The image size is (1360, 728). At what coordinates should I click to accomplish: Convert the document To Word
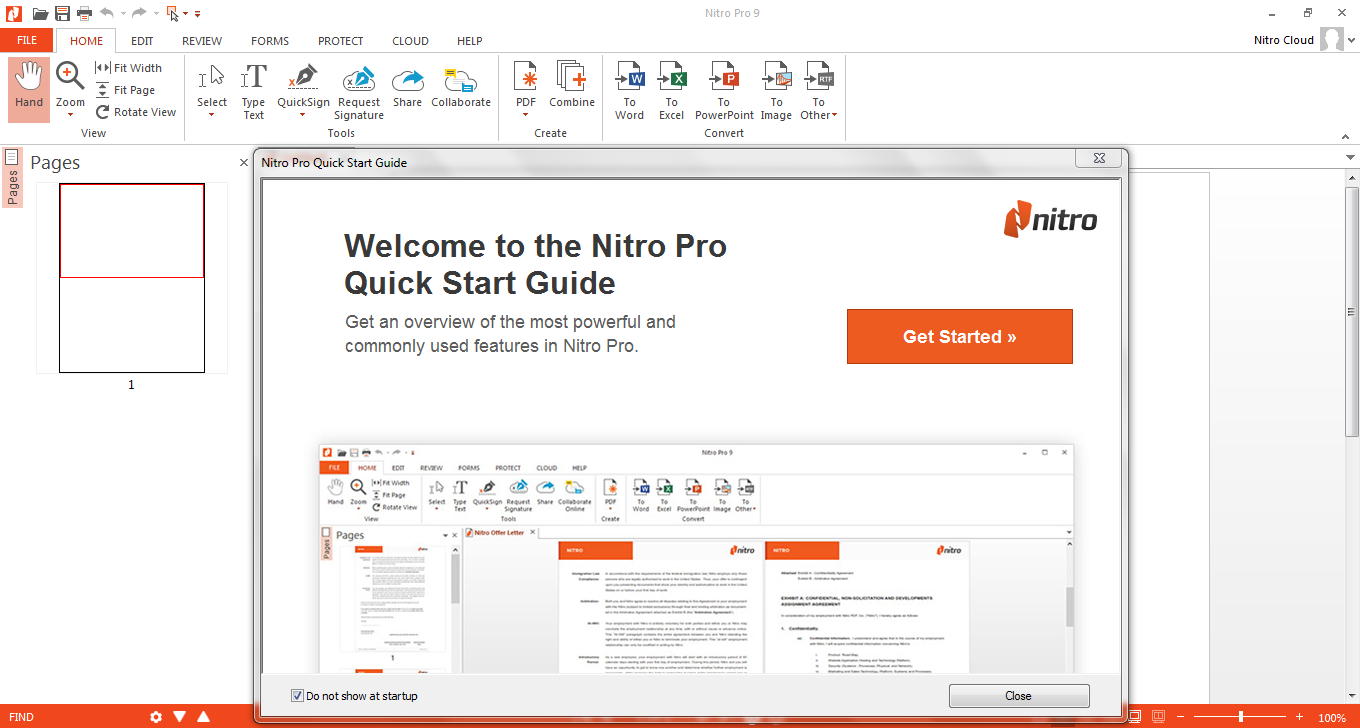click(630, 91)
